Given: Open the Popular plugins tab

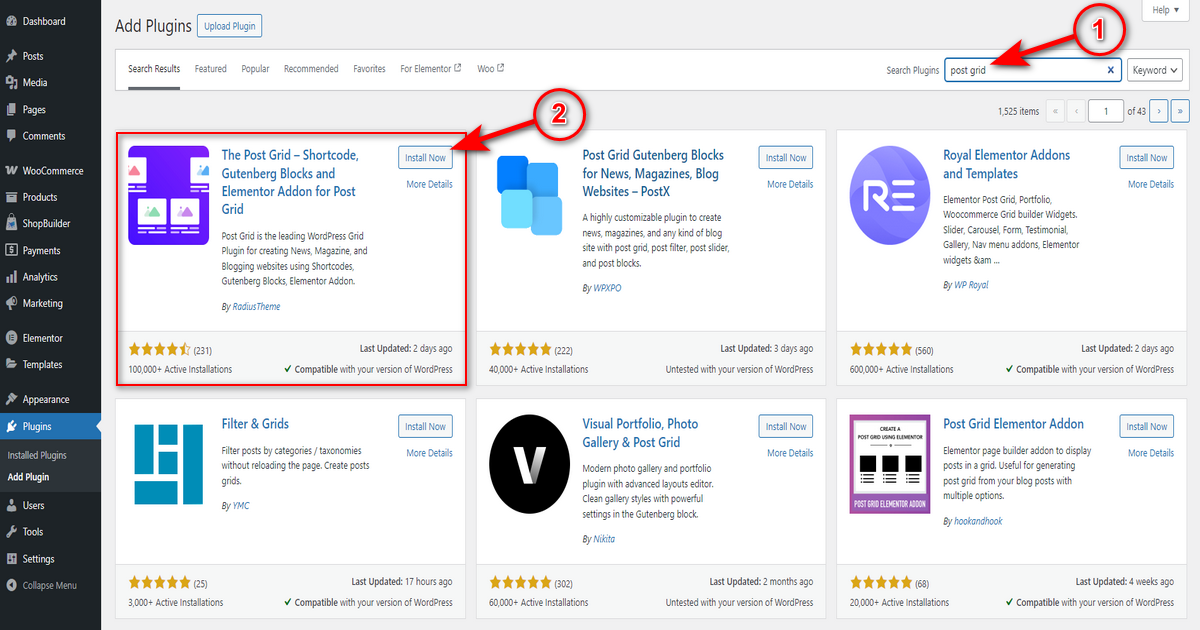Looking at the screenshot, I should (x=255, y=69).
